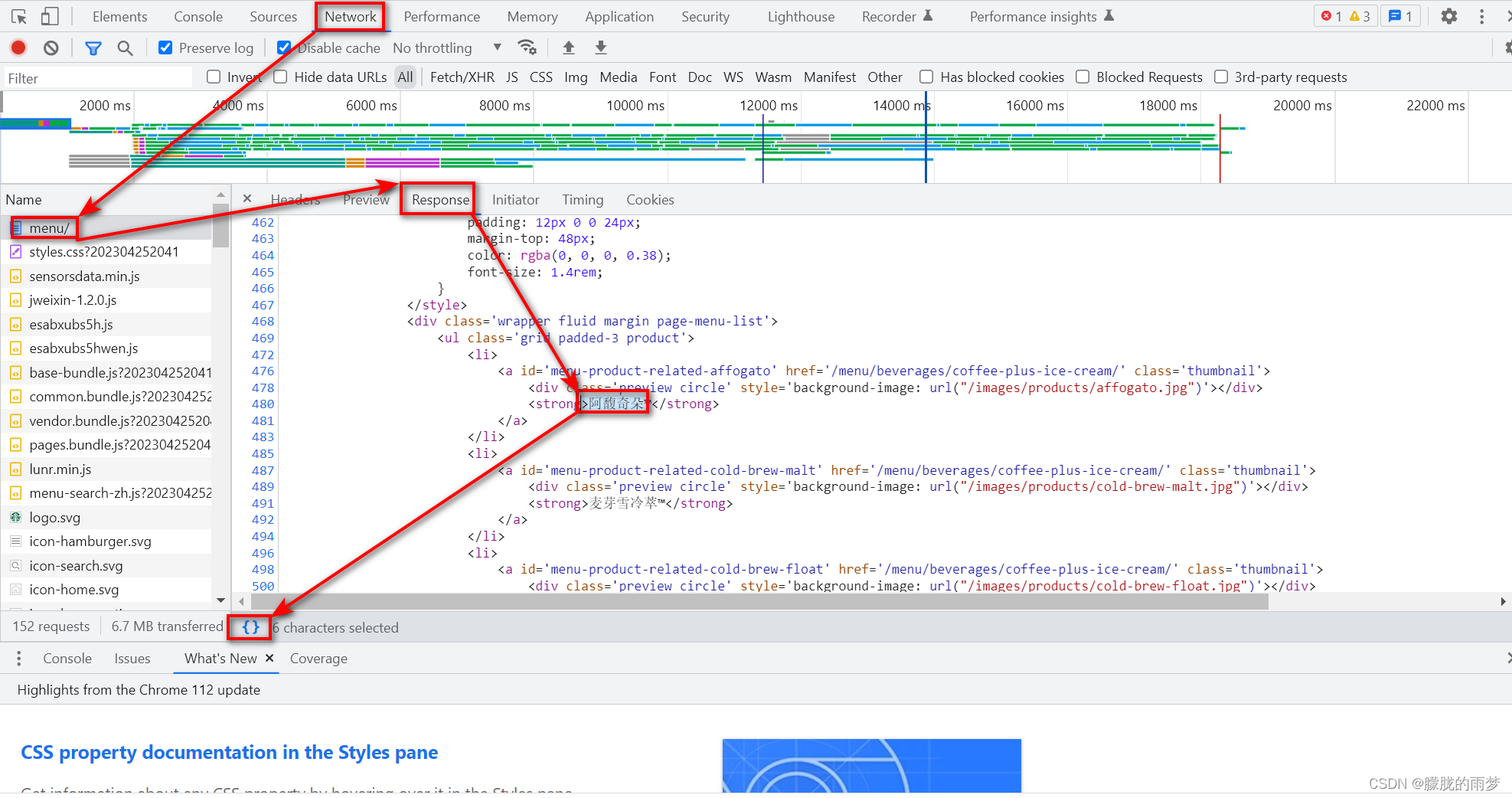Open CSS property documentation link
This screenshot has height=798, width=1512.
[x=230, y=752]
